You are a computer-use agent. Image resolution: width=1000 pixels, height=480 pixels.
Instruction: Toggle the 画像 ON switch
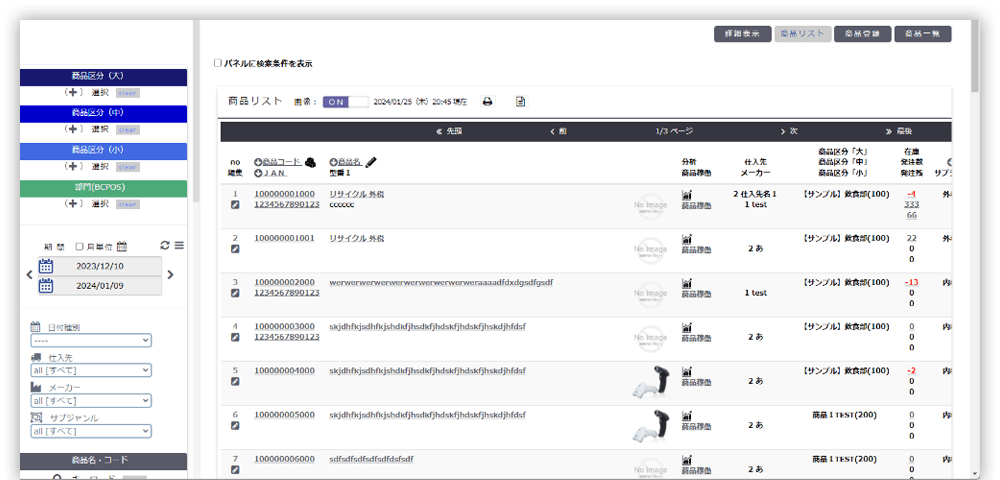click(x=345, y=101)
